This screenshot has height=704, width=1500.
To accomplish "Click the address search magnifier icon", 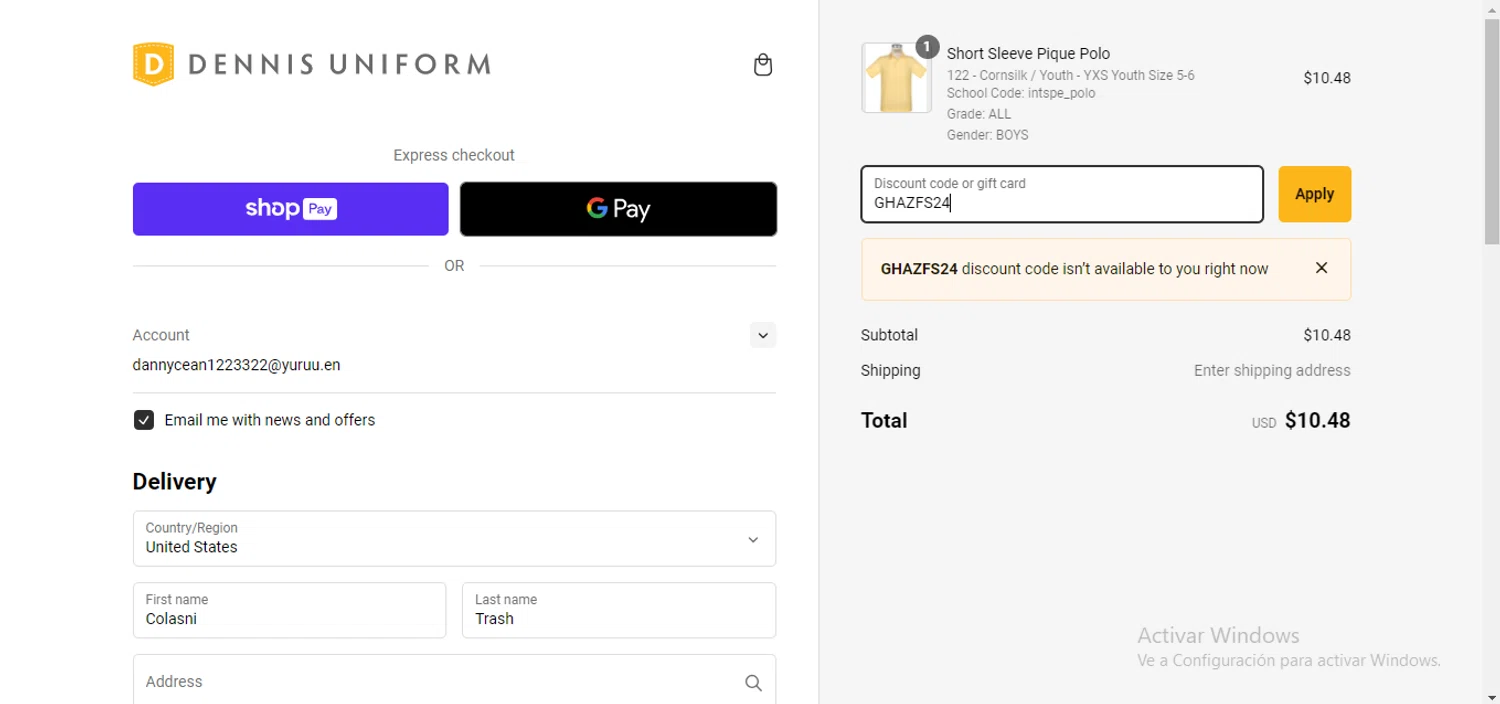I will (753, 683).
